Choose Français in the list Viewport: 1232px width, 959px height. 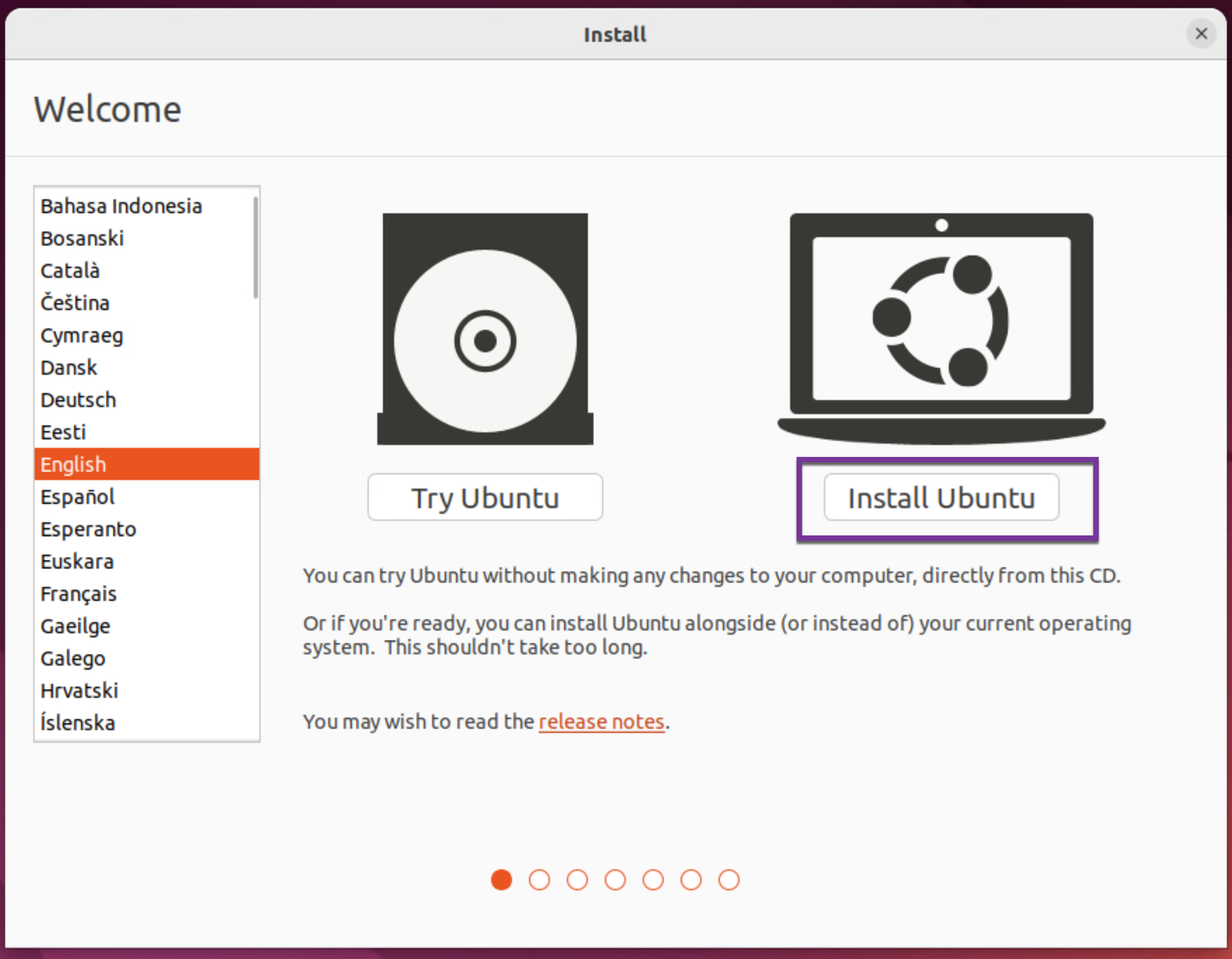pyautogui.click(x=79, y=594)
